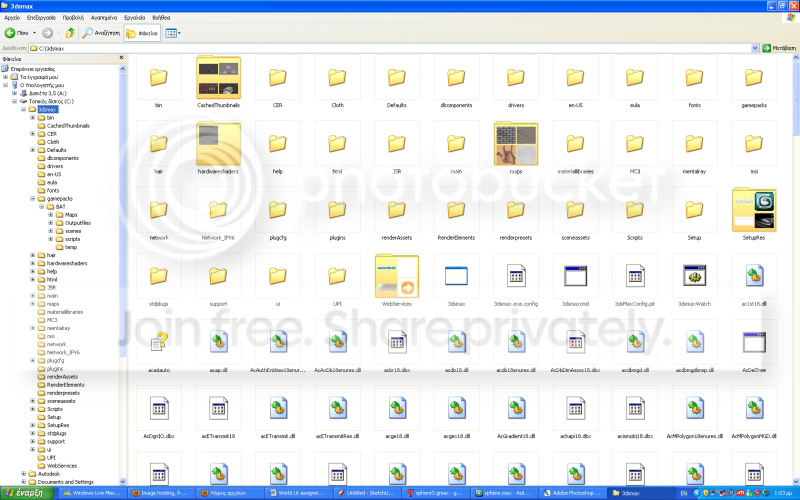The height and width of the screenshot is (500, 800).
Task: Switch to Untitled - SketchUp taskbar button
Action: coord(366,493)
